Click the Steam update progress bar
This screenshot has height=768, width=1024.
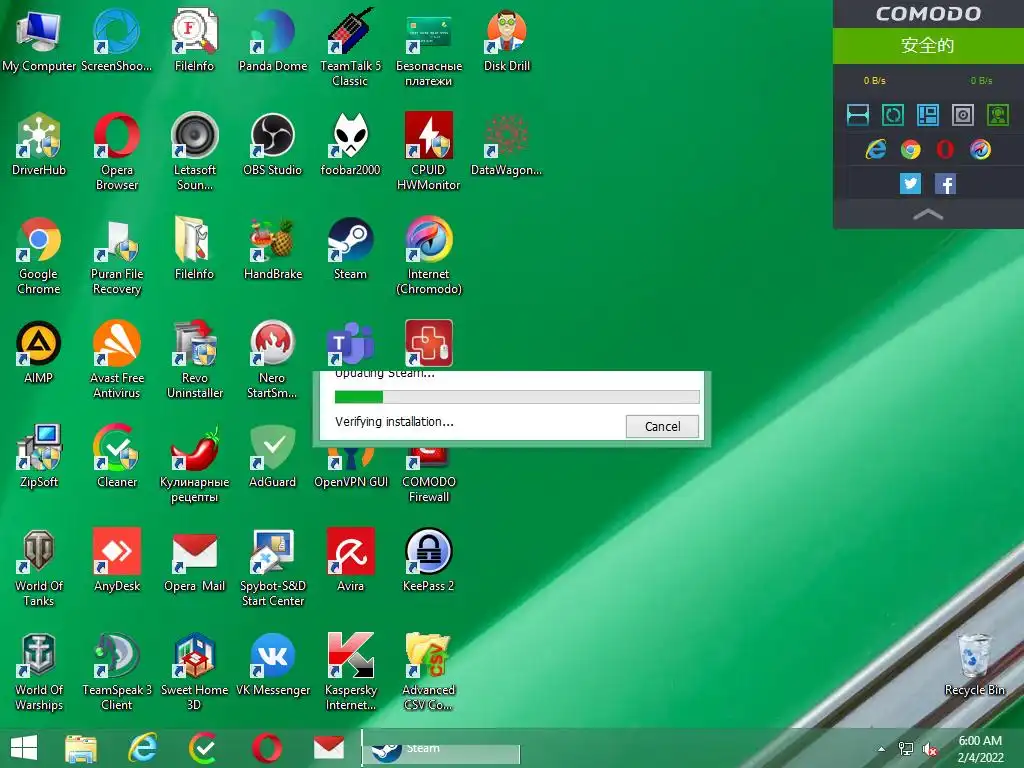click(517, 396)
